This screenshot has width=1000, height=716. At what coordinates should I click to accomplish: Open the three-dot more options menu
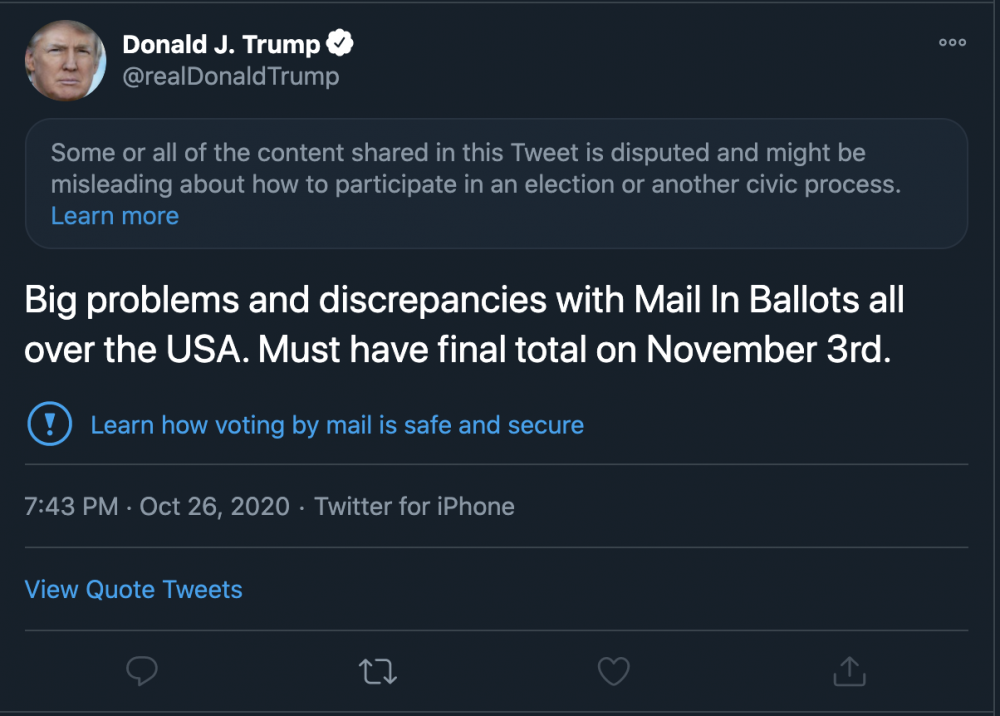[952, 43]
